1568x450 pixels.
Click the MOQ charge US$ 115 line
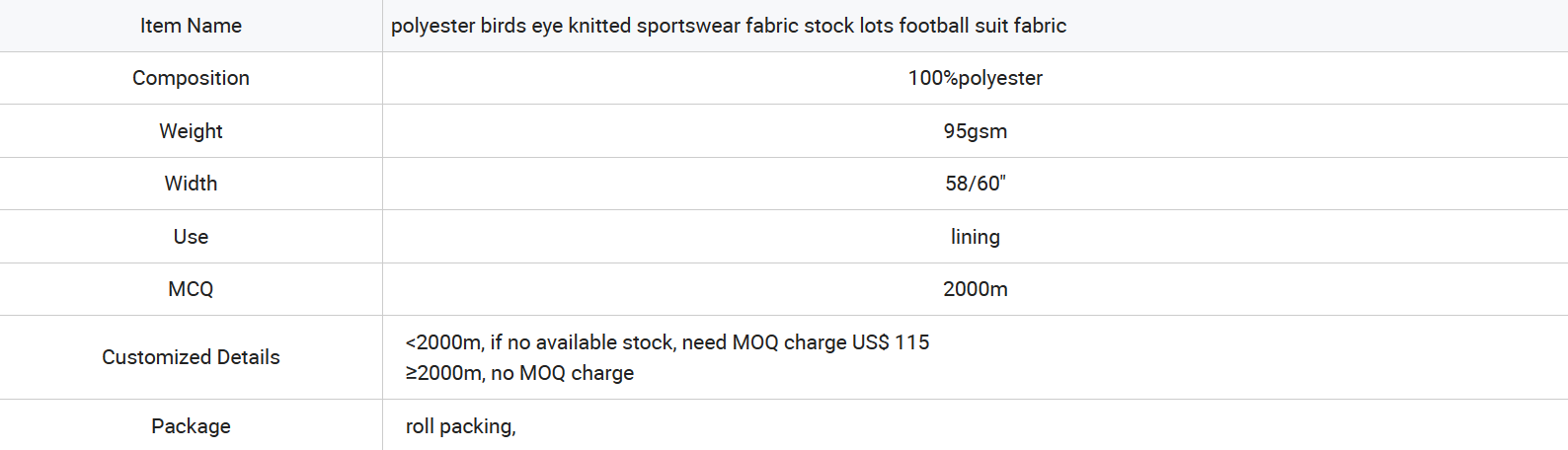click(x=667, y=342)
